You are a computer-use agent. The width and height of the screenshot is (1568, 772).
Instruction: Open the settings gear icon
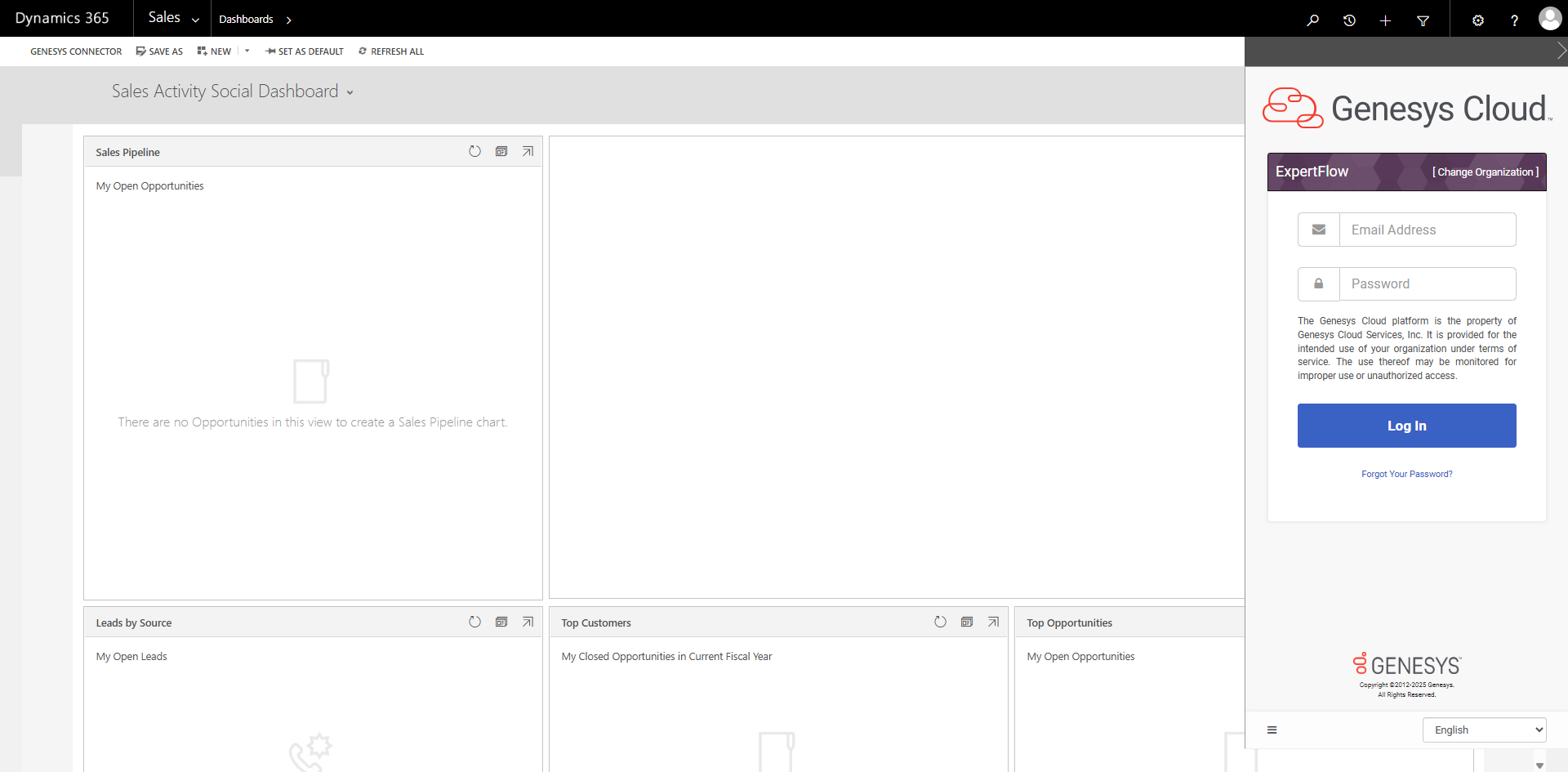(1477, 20)
